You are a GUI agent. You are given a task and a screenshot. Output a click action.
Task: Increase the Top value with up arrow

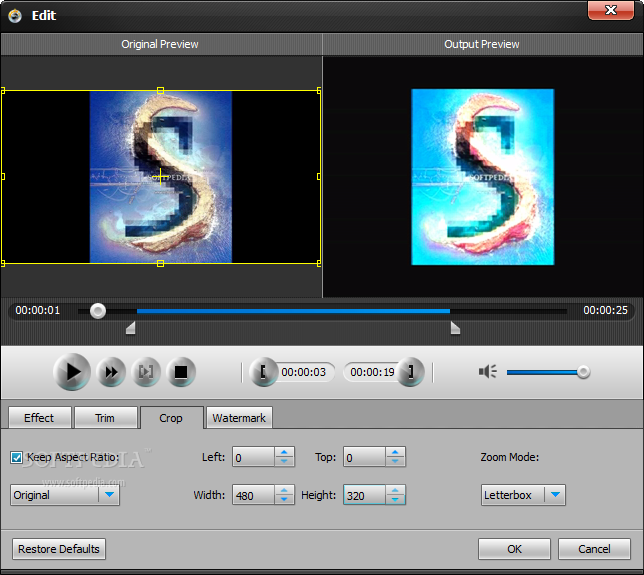coord(395,452)
